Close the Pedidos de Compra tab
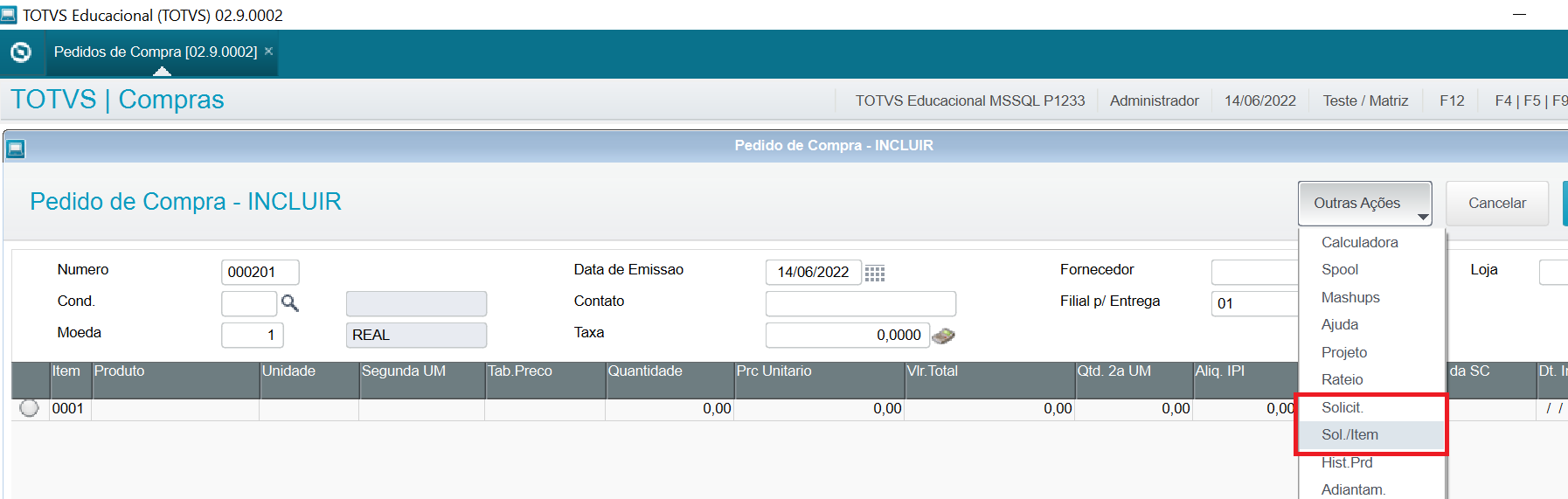1568x499 pixels. pos(269,52)
